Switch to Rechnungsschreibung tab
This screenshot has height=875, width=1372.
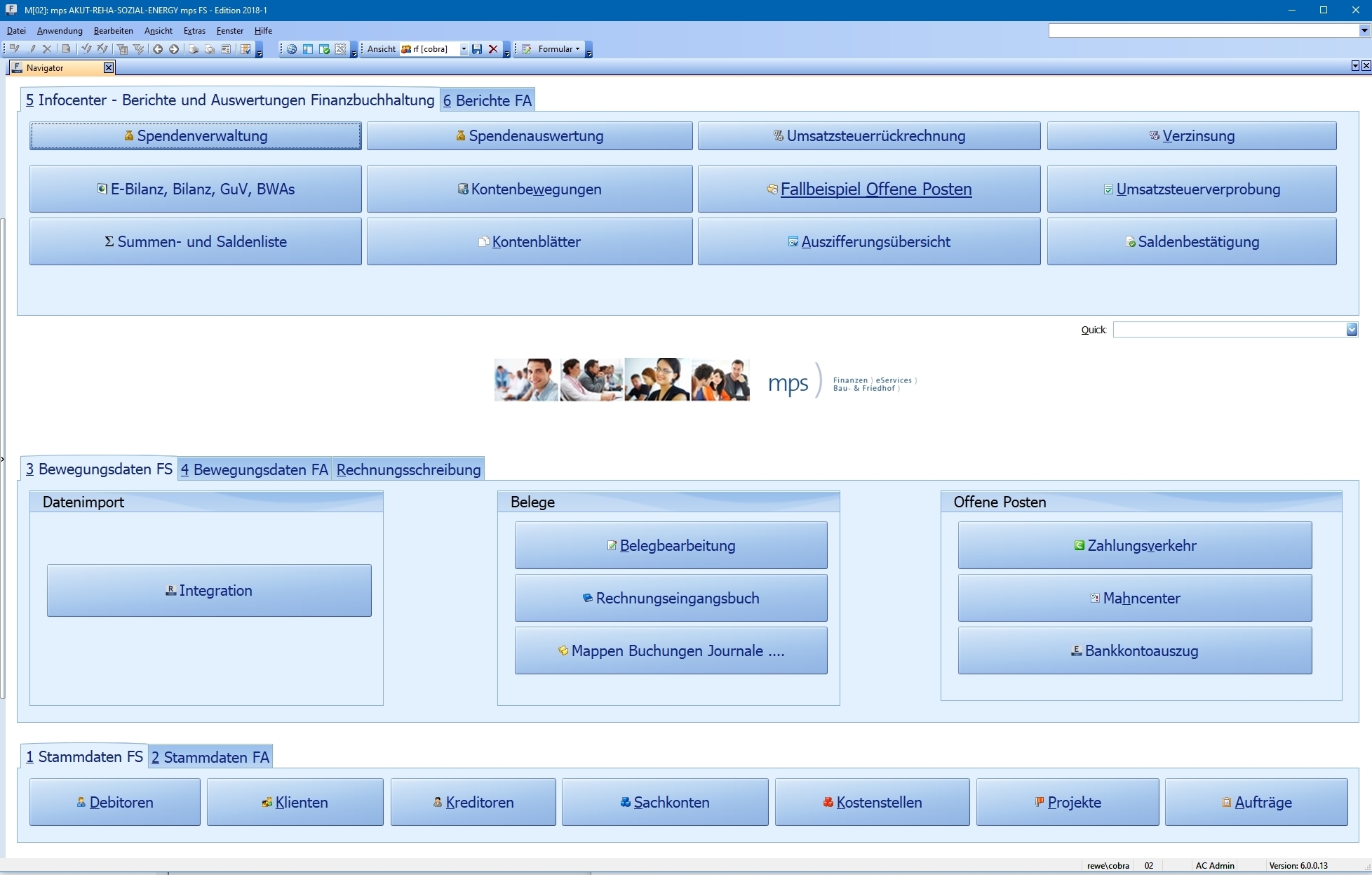coord(408,469)
